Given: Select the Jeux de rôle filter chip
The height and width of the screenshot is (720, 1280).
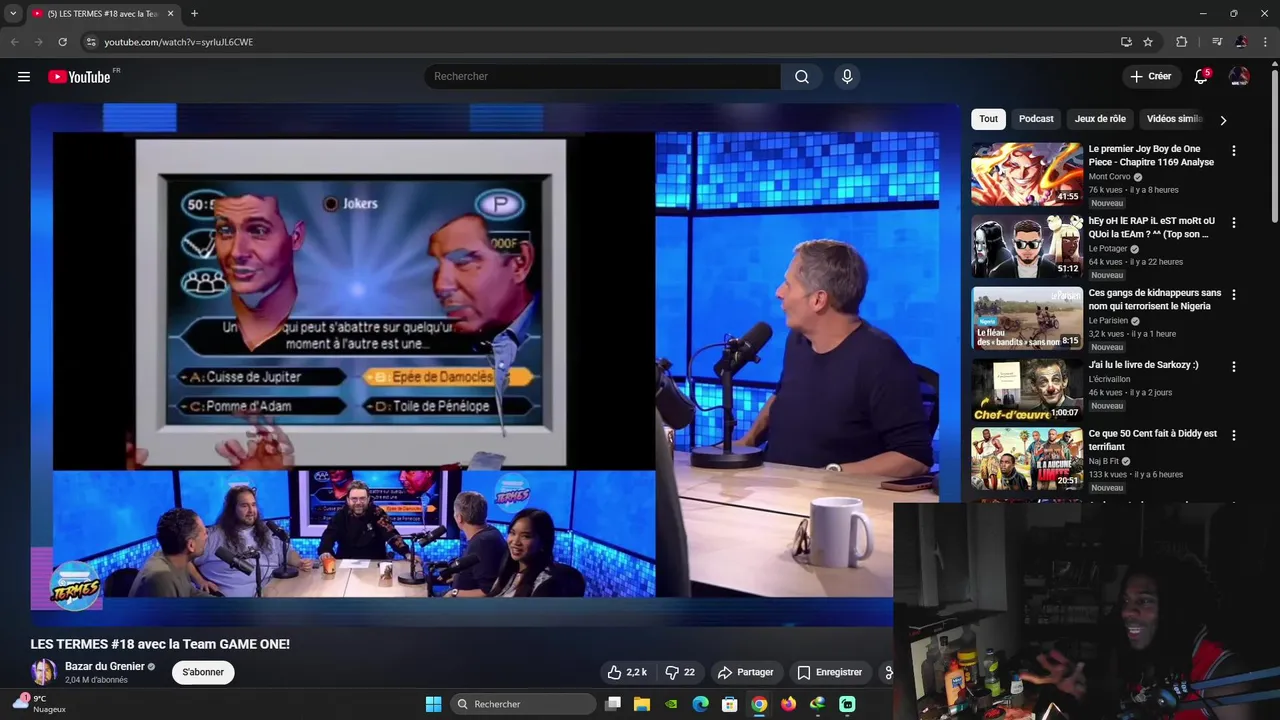Looking at the screenshot, I should click(x=1100, y=119).
